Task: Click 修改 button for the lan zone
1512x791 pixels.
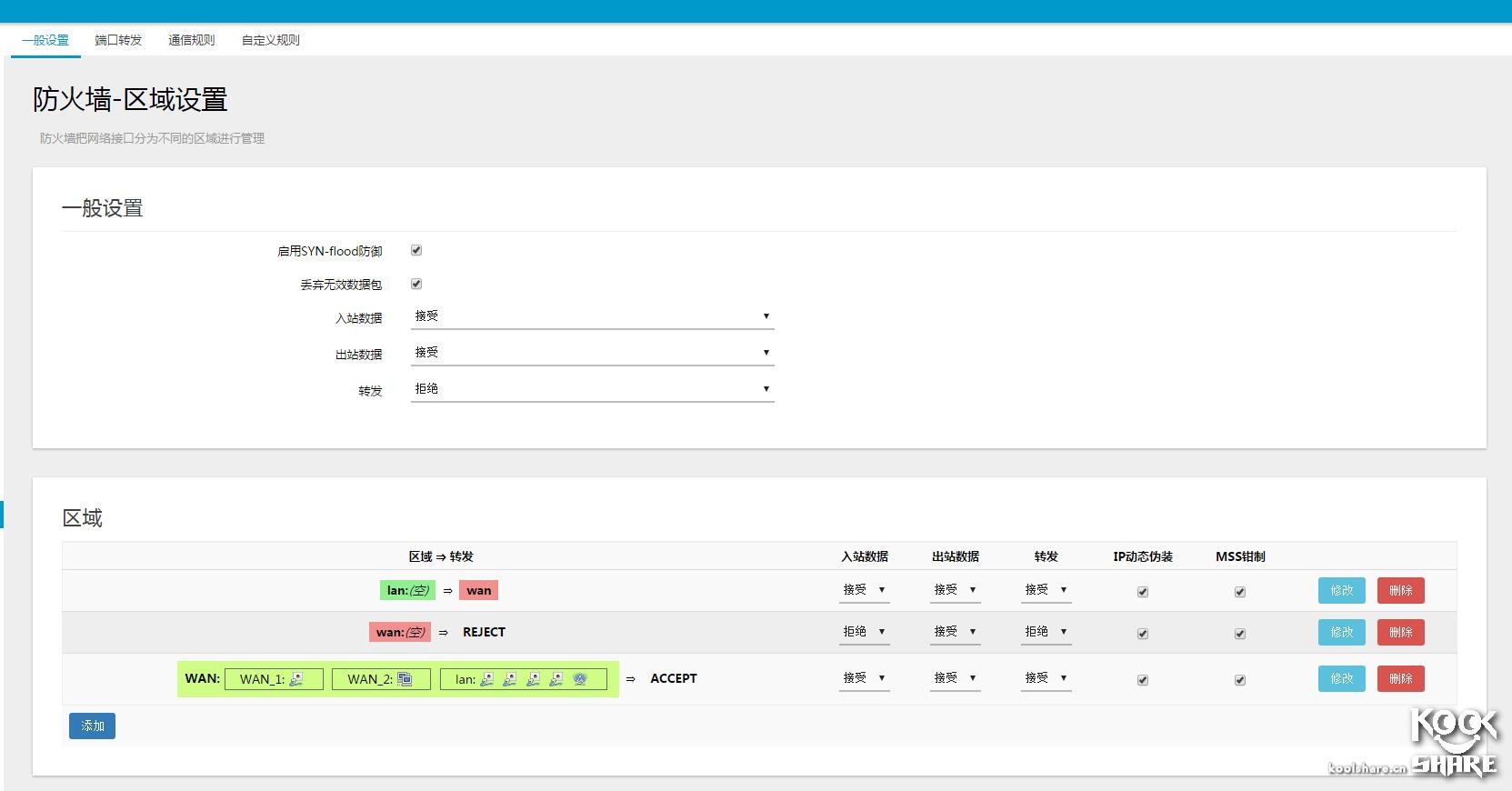Action: (x=1341, y=591)
